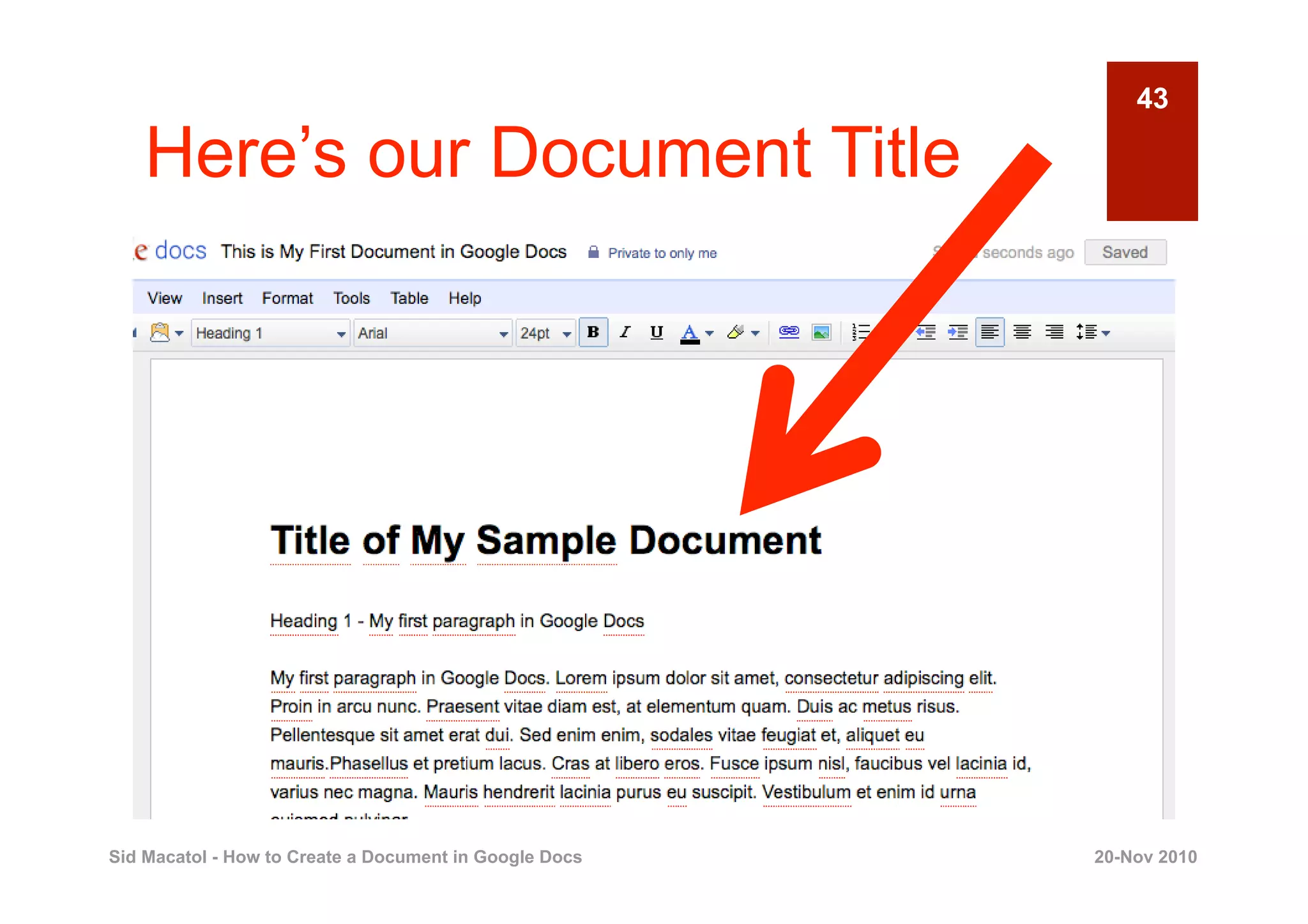The height and width of the screenshot is (924, 1308).
Task: Toggle Underline formatting
Action: tap(657, 332)
